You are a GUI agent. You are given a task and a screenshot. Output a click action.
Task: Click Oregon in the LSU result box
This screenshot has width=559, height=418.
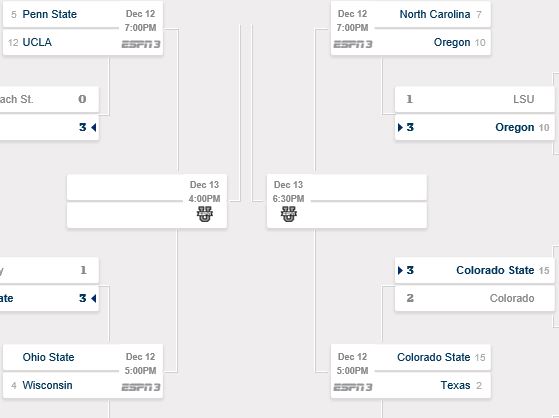click(x=514, y=127)
